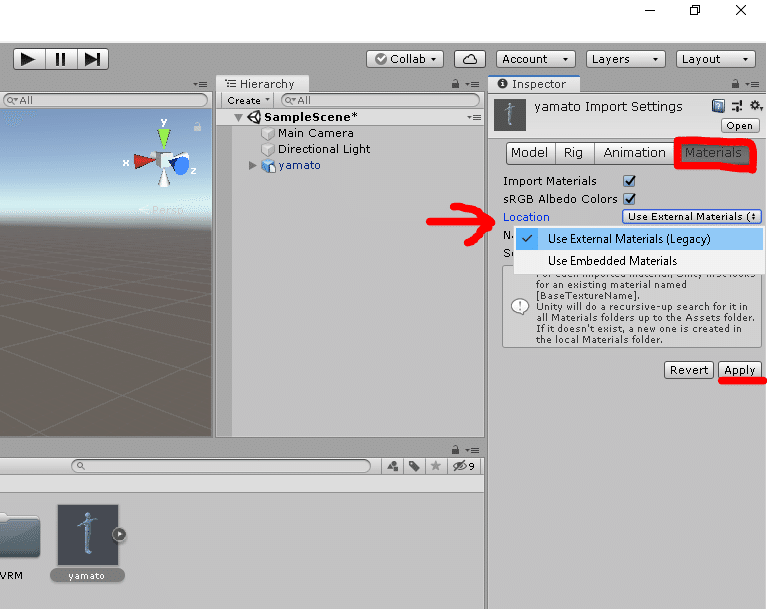
Task: Toggle the Import Materials checkbox
Action: pyautogui.click(x=630, y=181)
